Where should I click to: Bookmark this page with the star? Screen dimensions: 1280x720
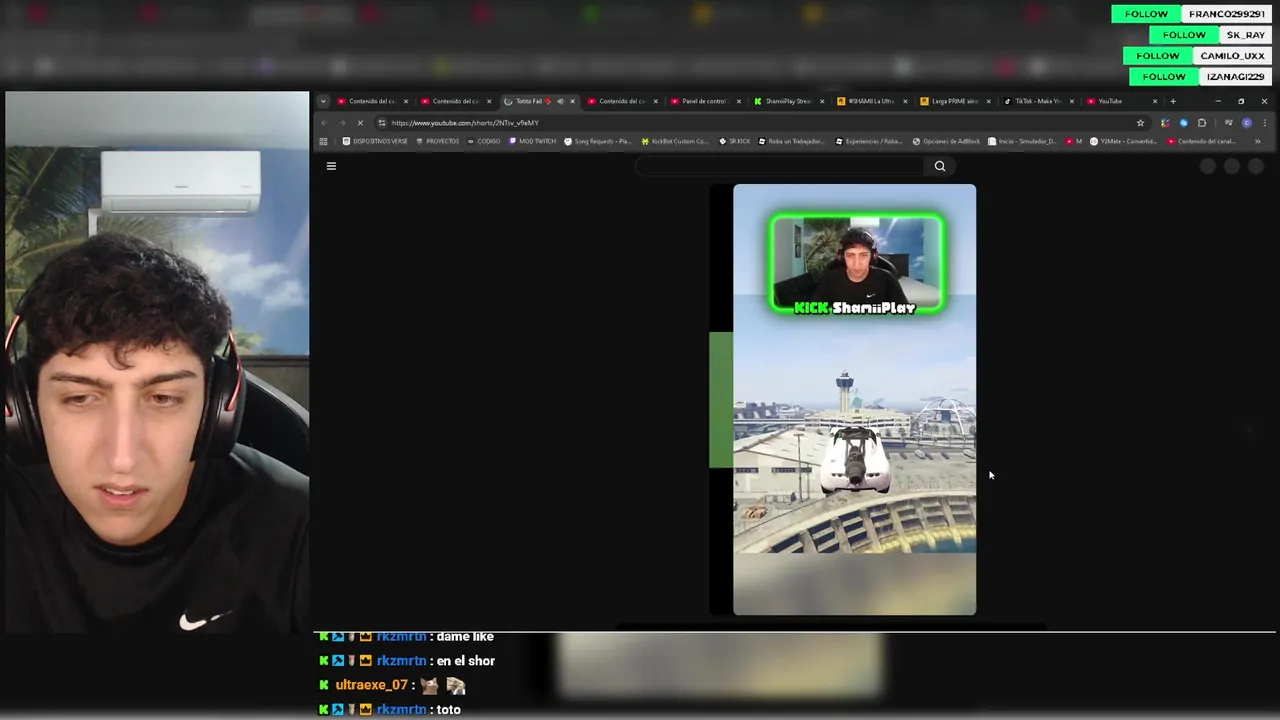(x=1140, y=123)
